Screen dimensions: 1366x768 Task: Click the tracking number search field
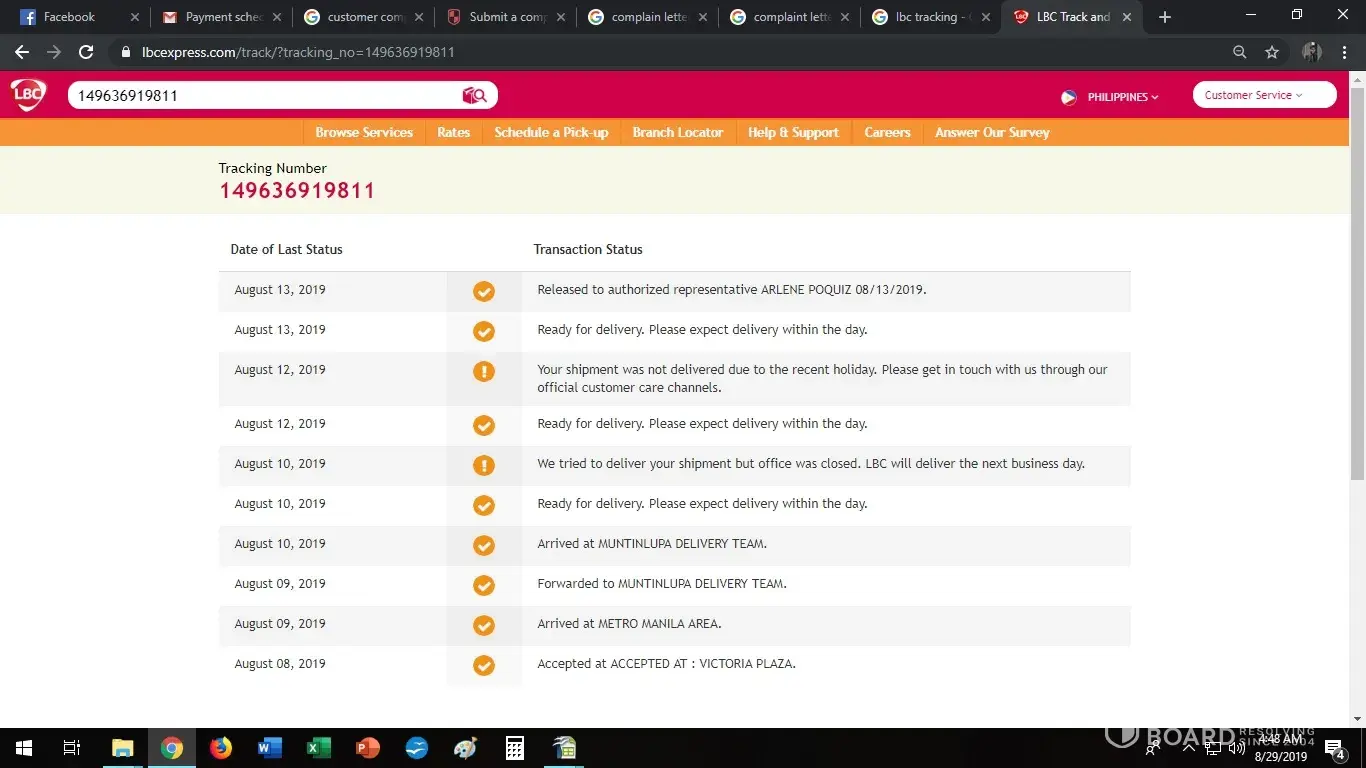pyautogui.click(x=260, y=95)
